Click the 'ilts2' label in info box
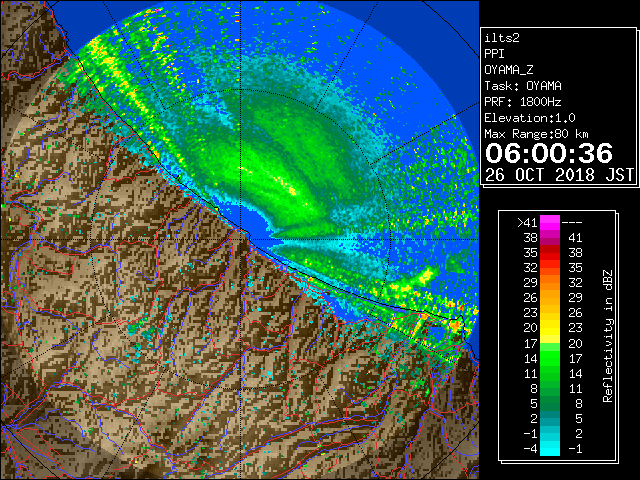 [502, 38]
